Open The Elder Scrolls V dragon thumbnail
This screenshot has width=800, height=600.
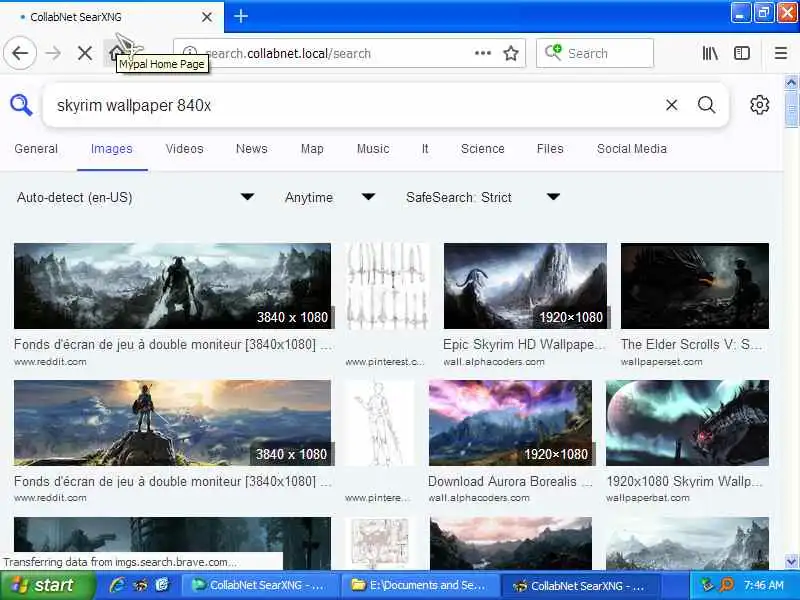coord(695,286)
